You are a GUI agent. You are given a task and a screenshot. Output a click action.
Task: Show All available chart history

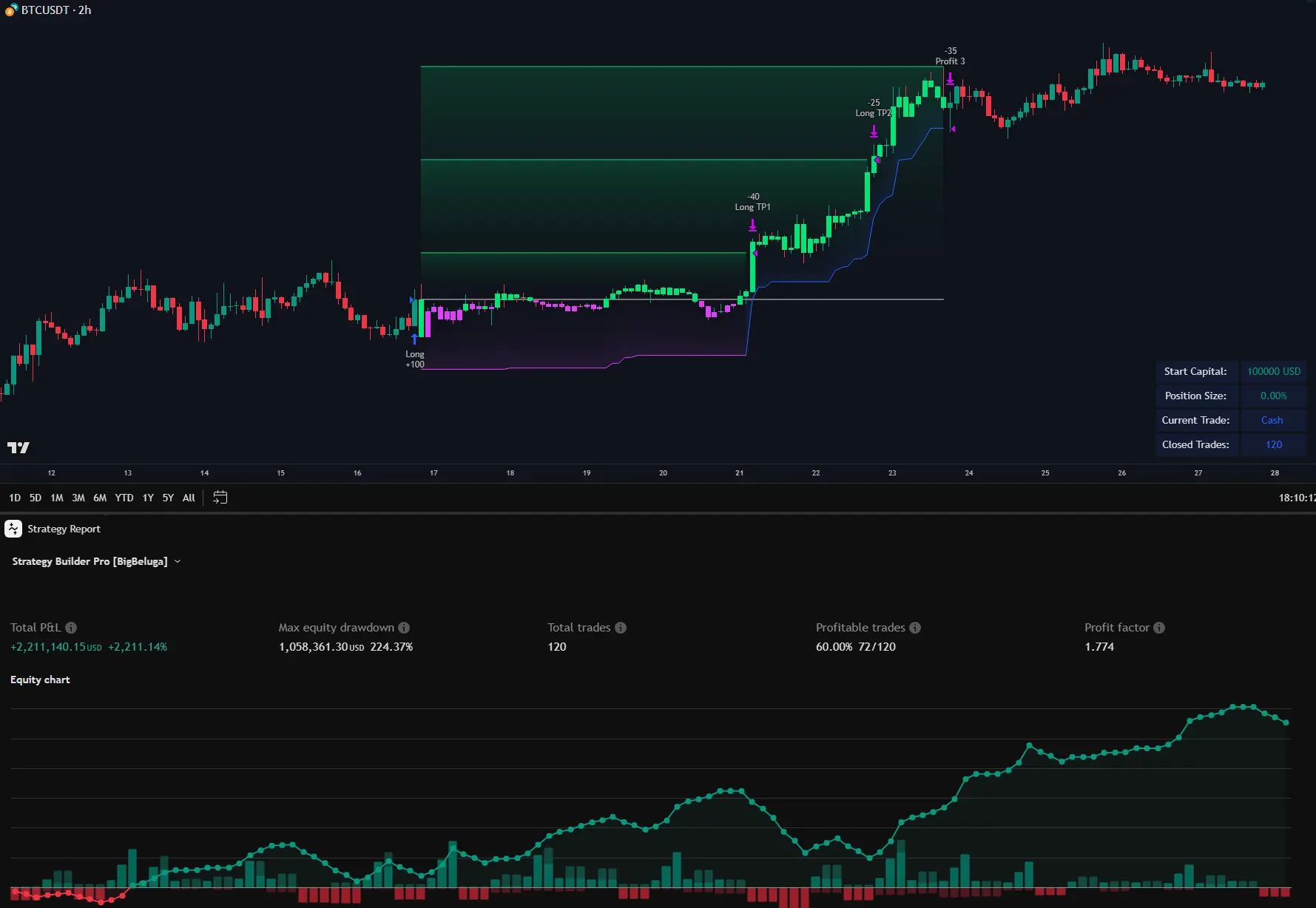(x=189, y=498)
